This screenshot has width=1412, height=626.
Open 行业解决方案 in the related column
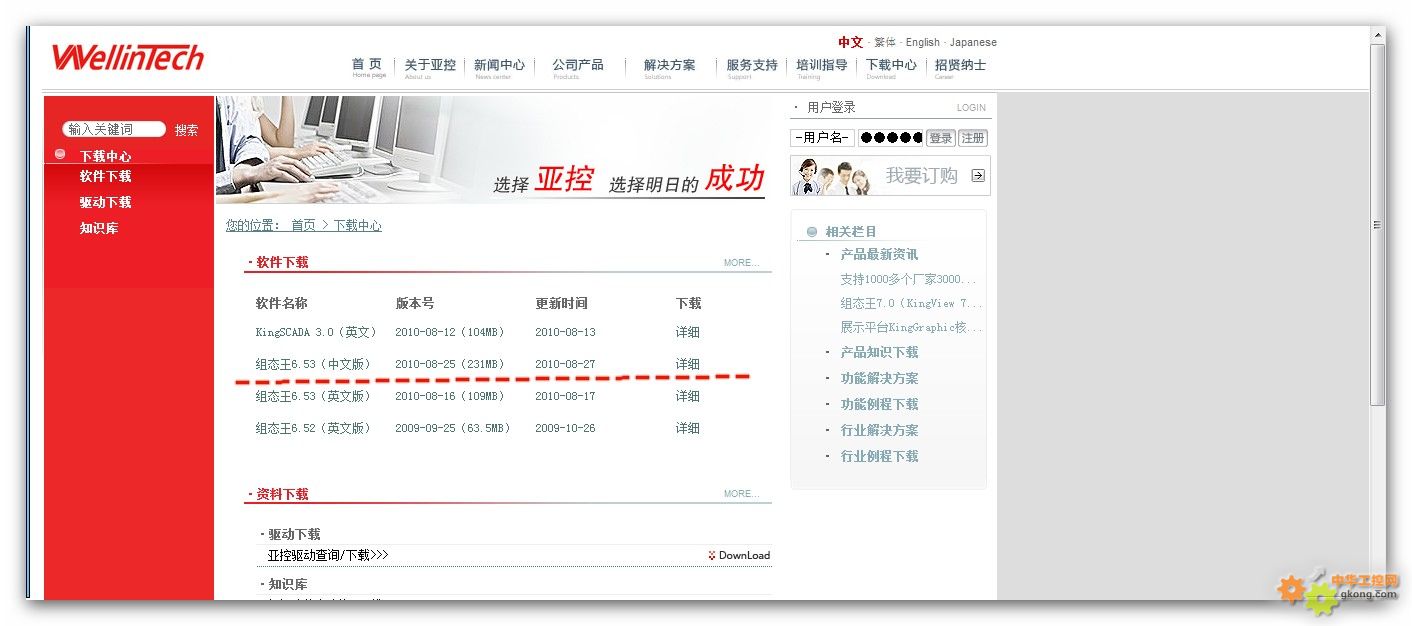click(879, 430)
